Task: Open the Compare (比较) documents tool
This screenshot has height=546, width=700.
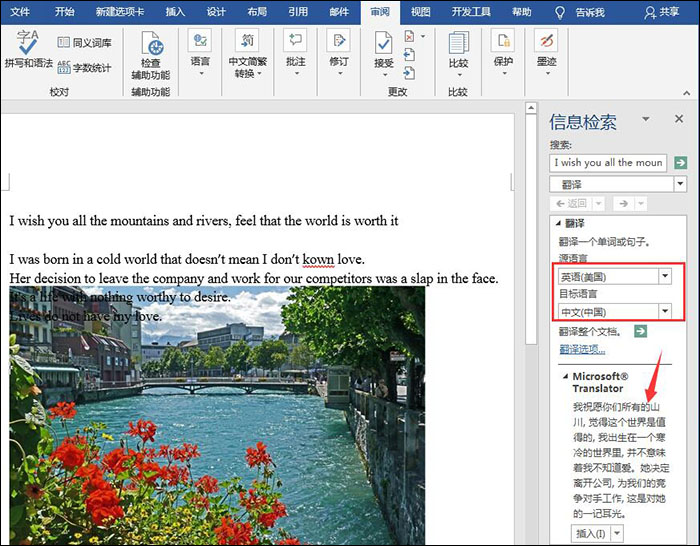Action: 458,53
